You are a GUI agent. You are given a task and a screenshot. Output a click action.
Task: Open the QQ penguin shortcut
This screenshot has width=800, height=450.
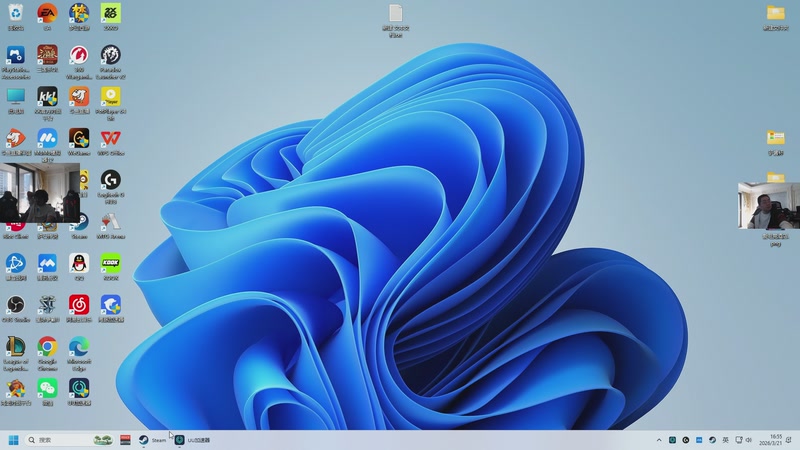pyautogui.click(x=79, y=267)
